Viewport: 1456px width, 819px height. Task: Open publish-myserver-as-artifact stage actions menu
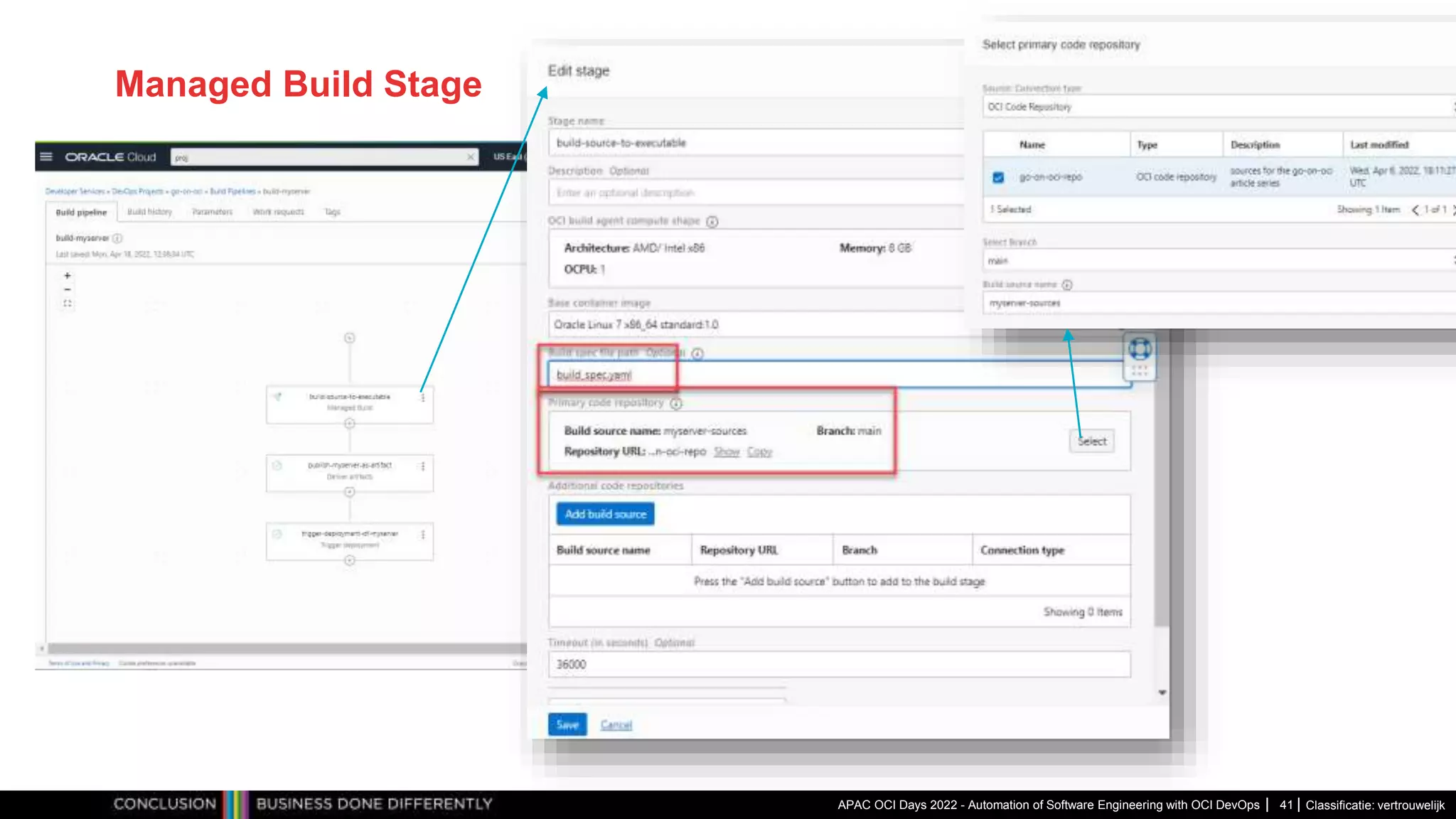click(x=423, y=466)
